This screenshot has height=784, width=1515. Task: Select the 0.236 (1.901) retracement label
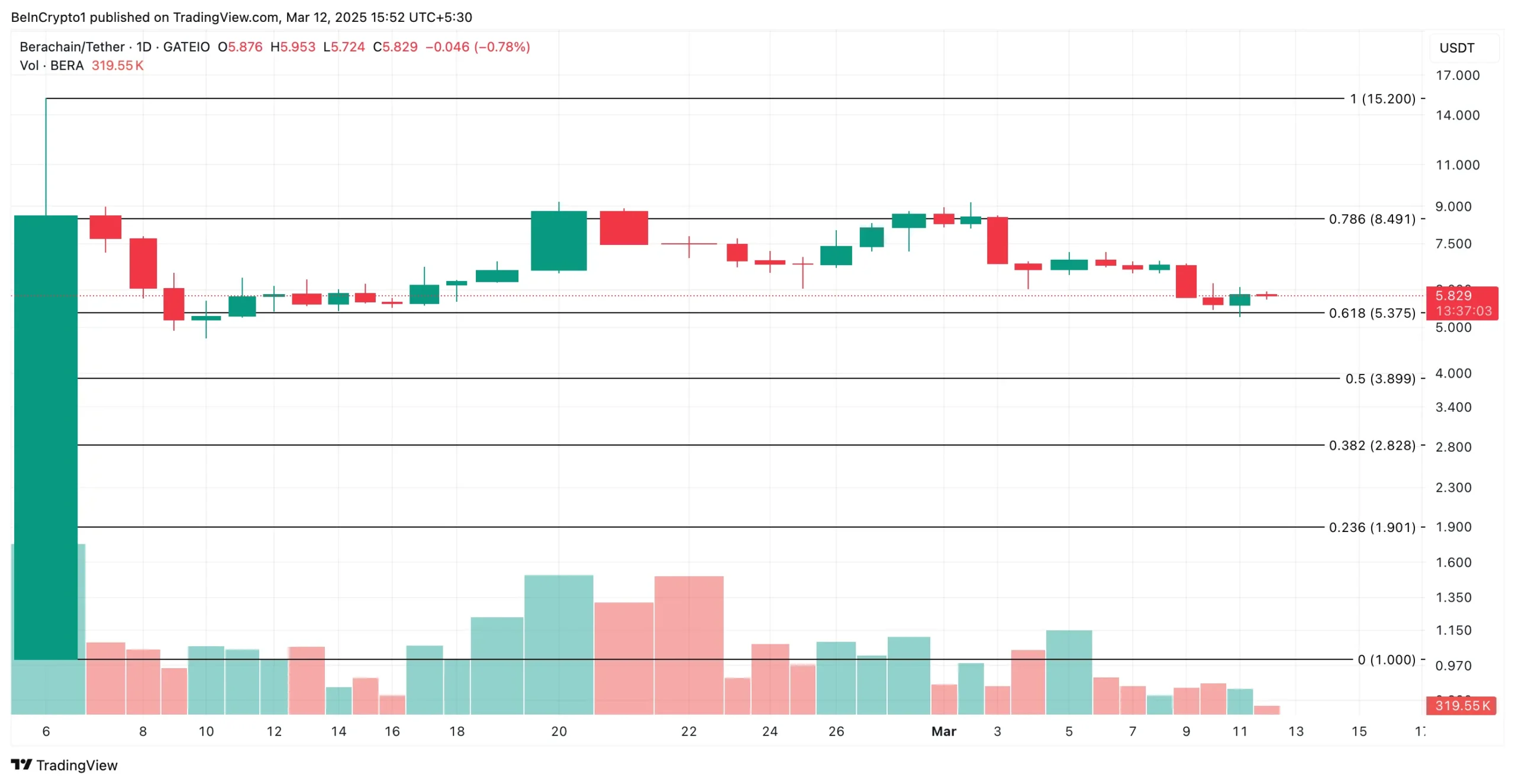[x=1372, y=527]
